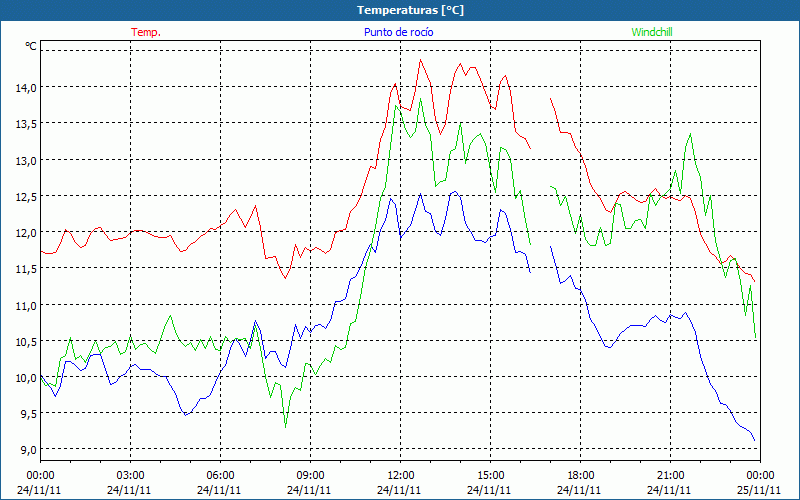
Task: Select the blue Punto de rocío legend label
Action: 398,32
